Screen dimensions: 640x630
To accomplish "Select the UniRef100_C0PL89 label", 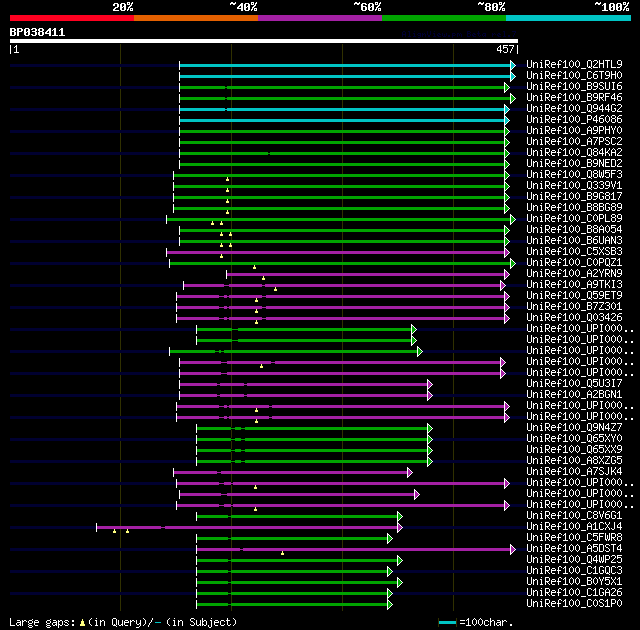I will click(574, 219).
